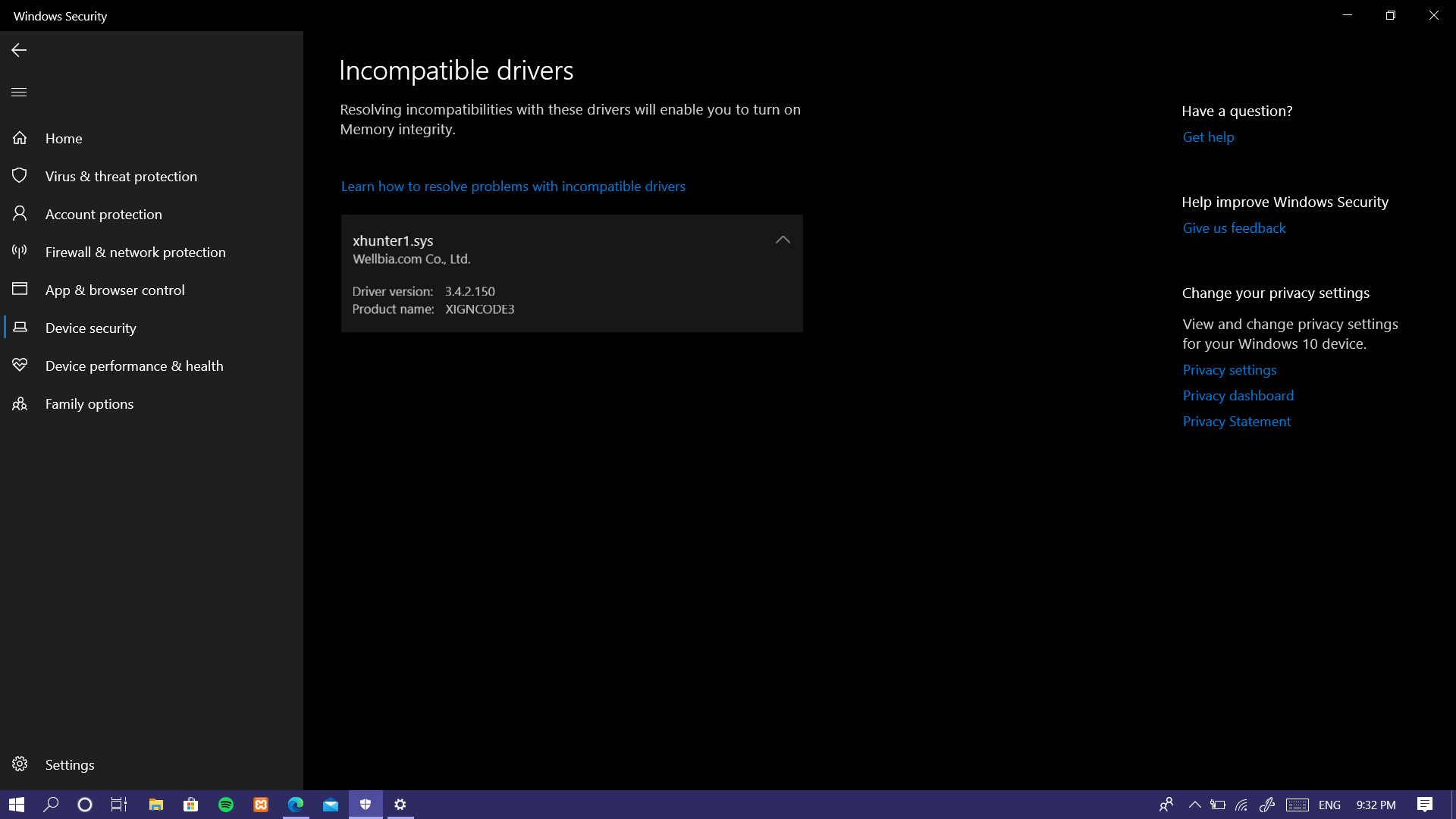Viewport: 1456px width, 819px height.
Task: Open the sidebar navigation menu
Action: [20, 92]
